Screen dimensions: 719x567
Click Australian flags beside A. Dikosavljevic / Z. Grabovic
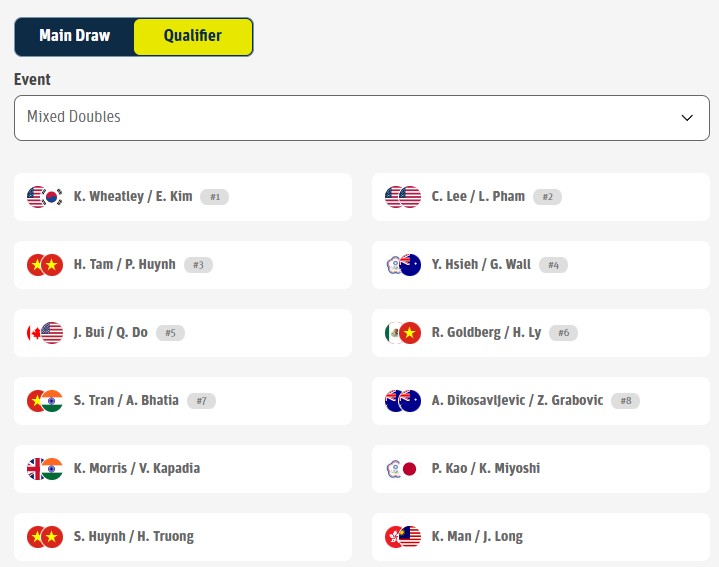(403, 401)
